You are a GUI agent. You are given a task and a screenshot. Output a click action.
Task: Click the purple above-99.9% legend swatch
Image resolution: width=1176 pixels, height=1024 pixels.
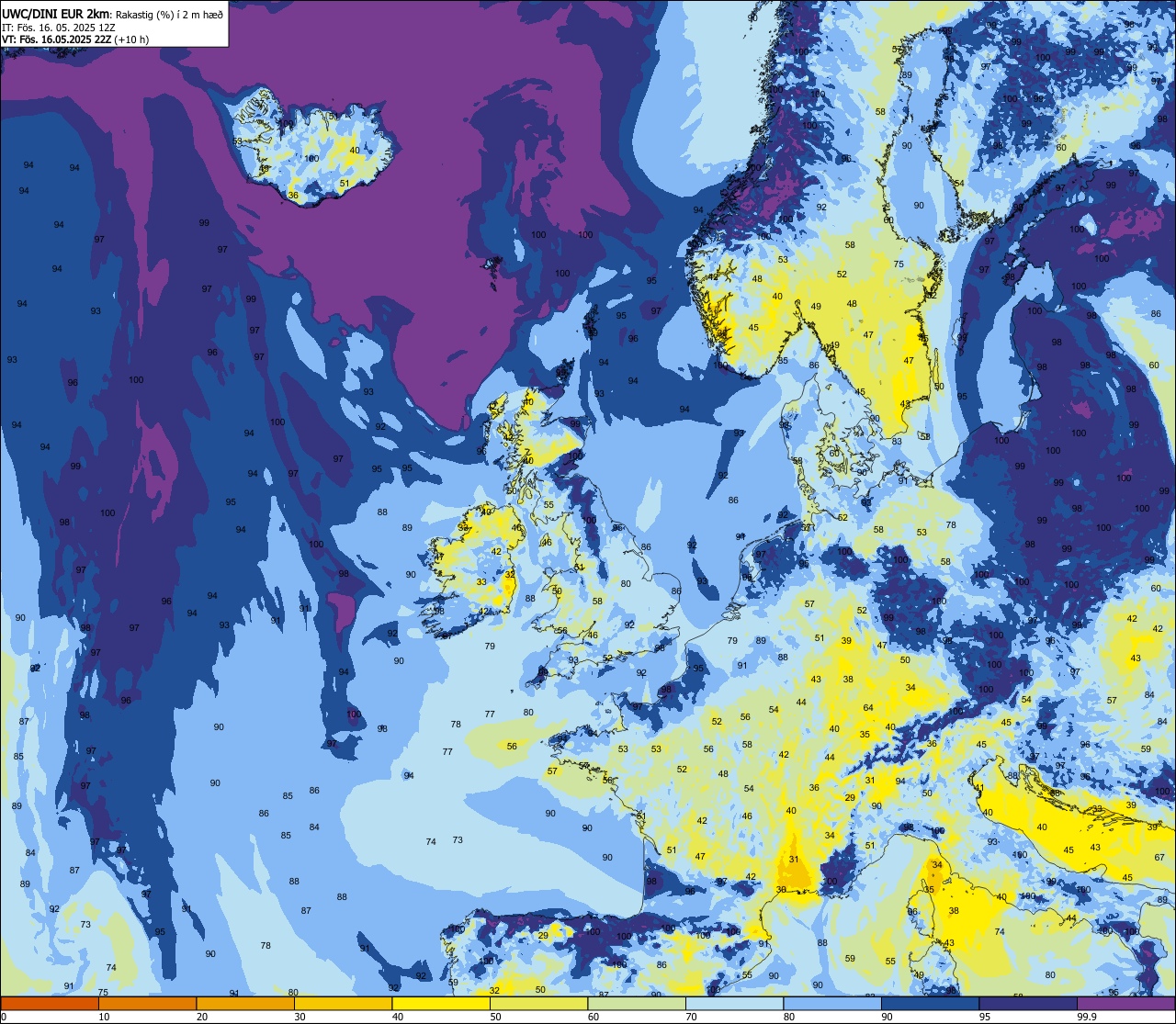(1125, 1004)
